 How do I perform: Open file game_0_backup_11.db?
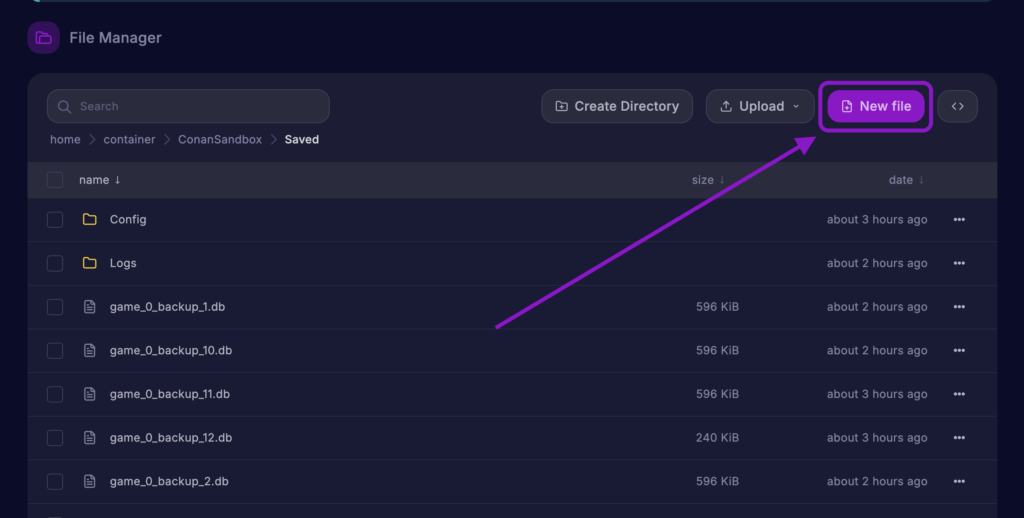tap(170, 395)
